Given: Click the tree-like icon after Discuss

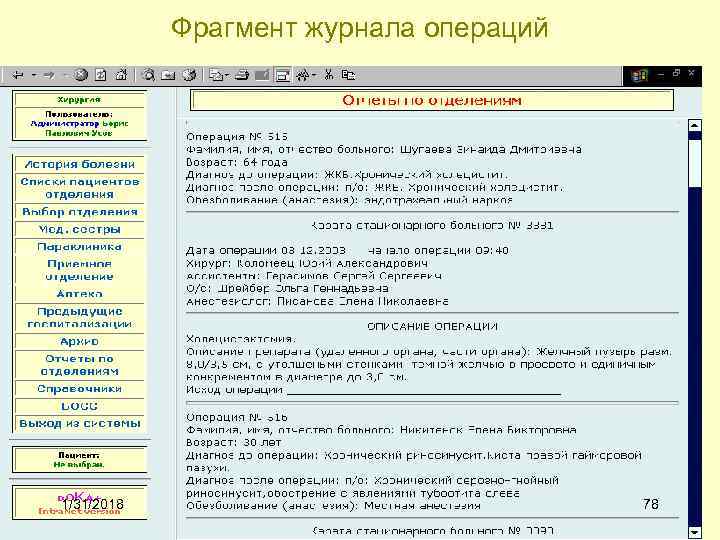Looking at the screenshot, I should (x=303, y=75).
